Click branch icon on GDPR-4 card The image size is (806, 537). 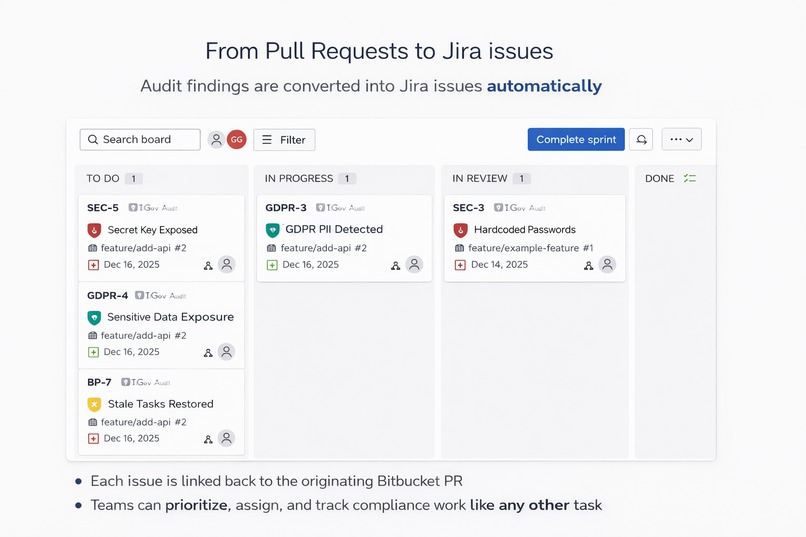click(93, 336)
